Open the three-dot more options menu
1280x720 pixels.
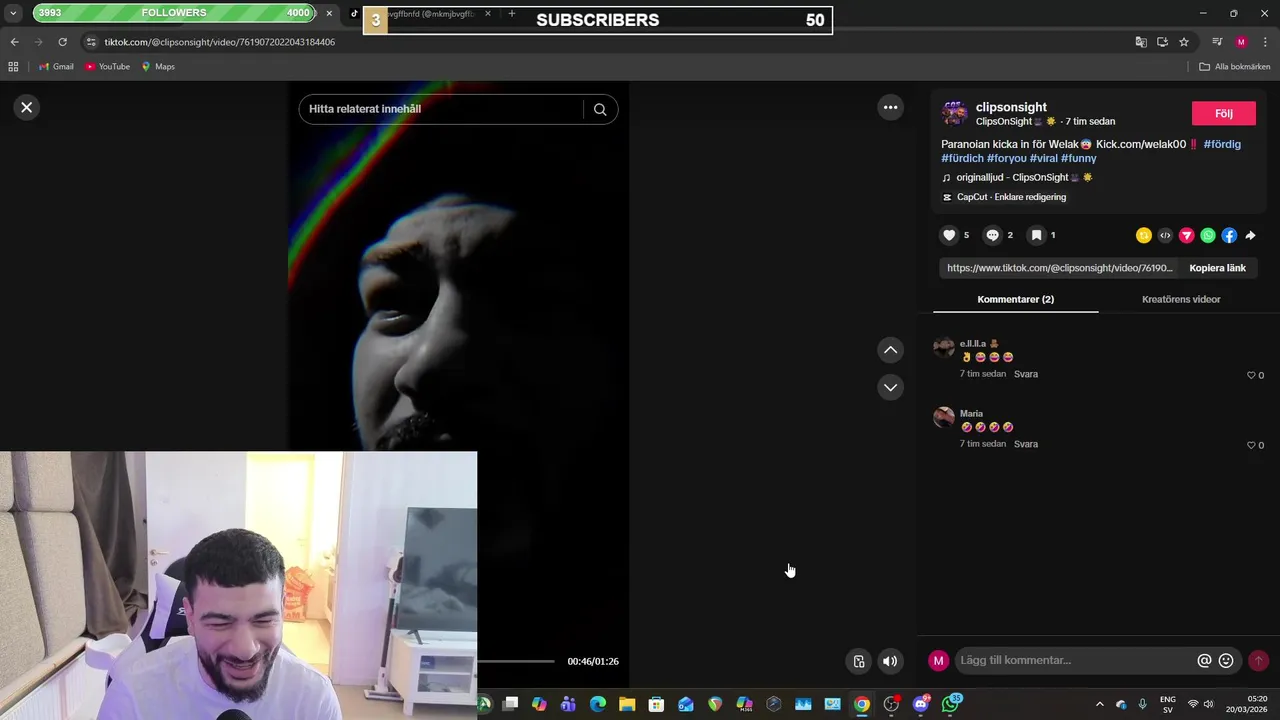(x=890, y=107)
